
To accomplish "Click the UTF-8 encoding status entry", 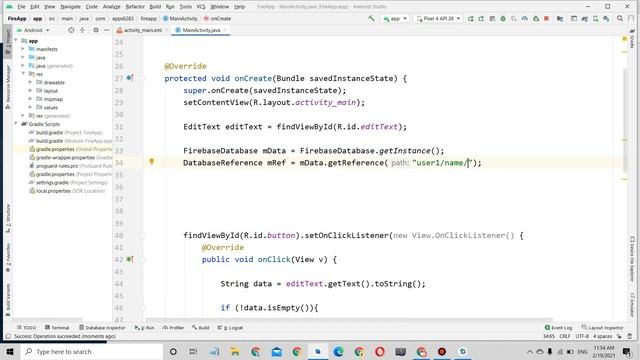I will (582, 336).
